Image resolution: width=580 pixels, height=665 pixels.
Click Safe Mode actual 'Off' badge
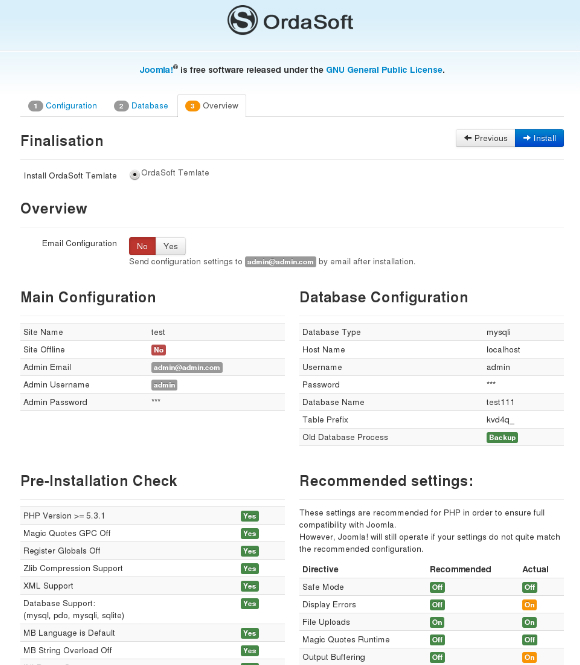click(530, 587)
